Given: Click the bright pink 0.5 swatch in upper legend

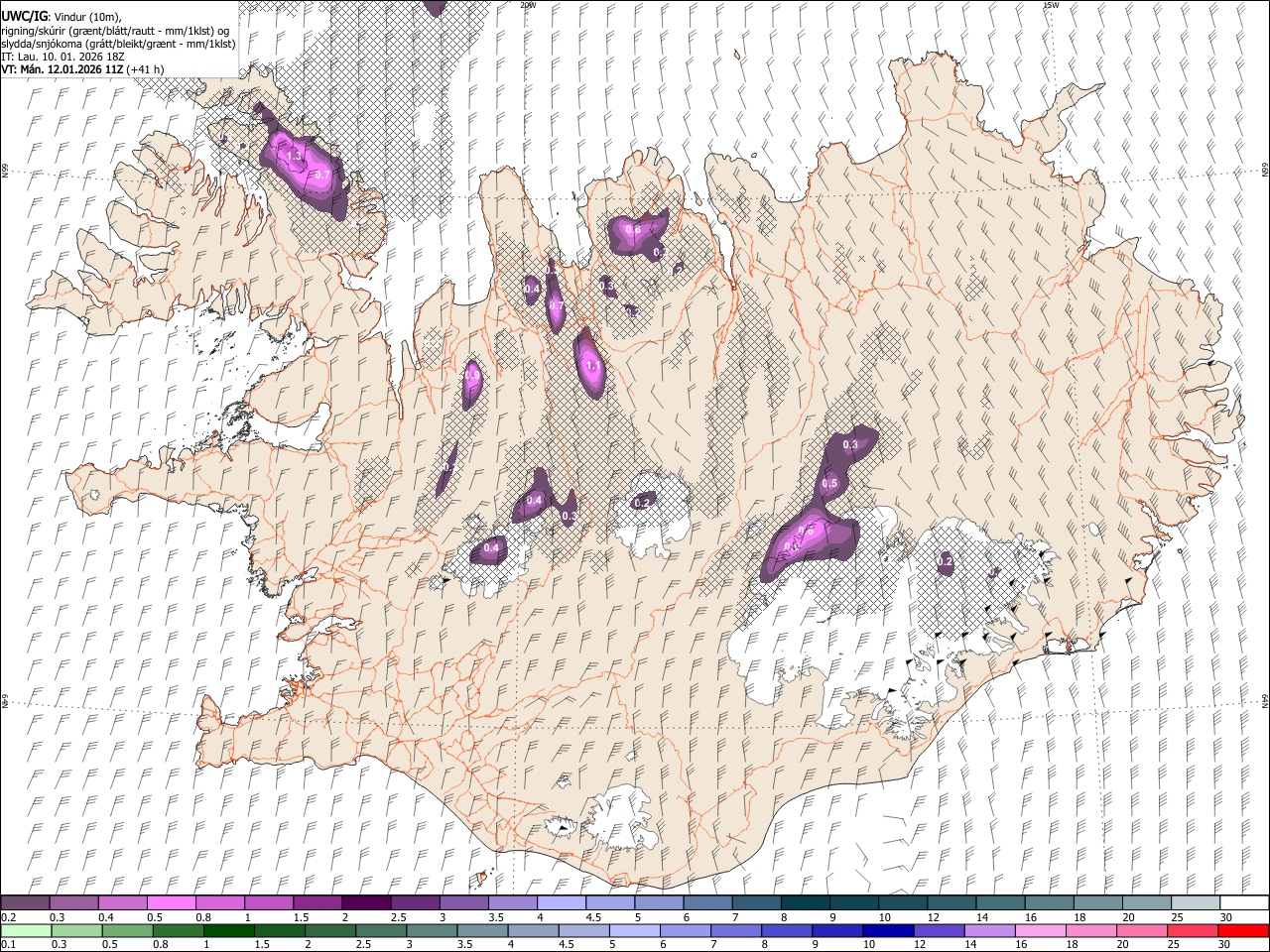Looking at the screenshot, I should [171, 902].
